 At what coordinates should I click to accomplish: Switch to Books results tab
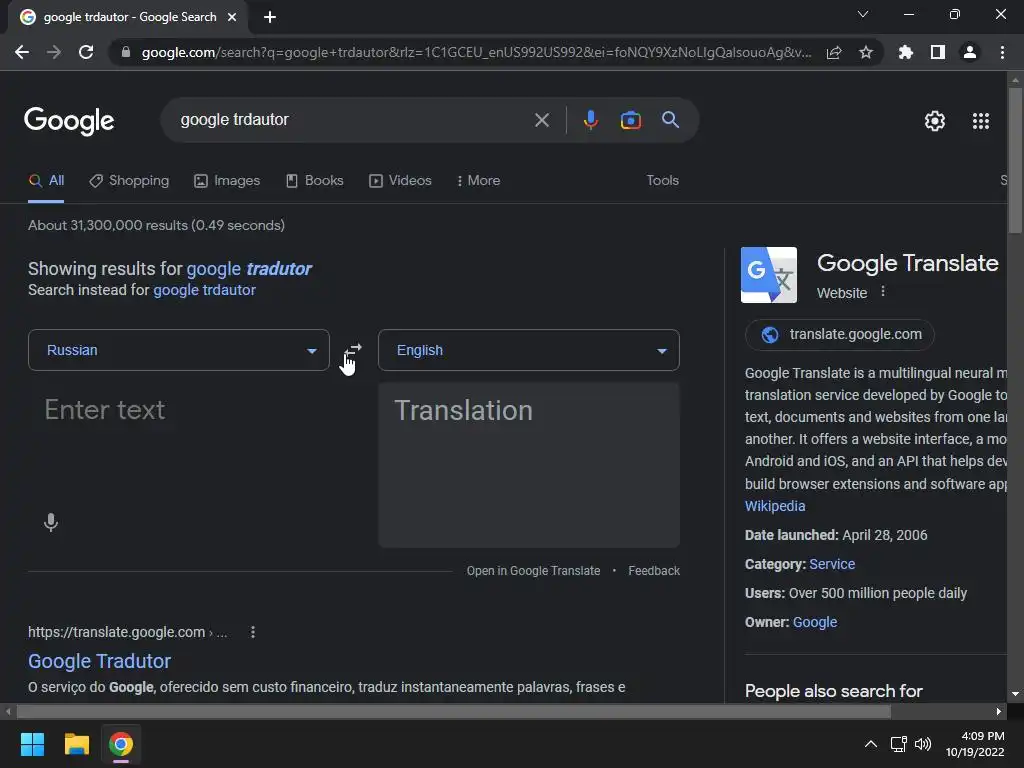tap(315, 180)
